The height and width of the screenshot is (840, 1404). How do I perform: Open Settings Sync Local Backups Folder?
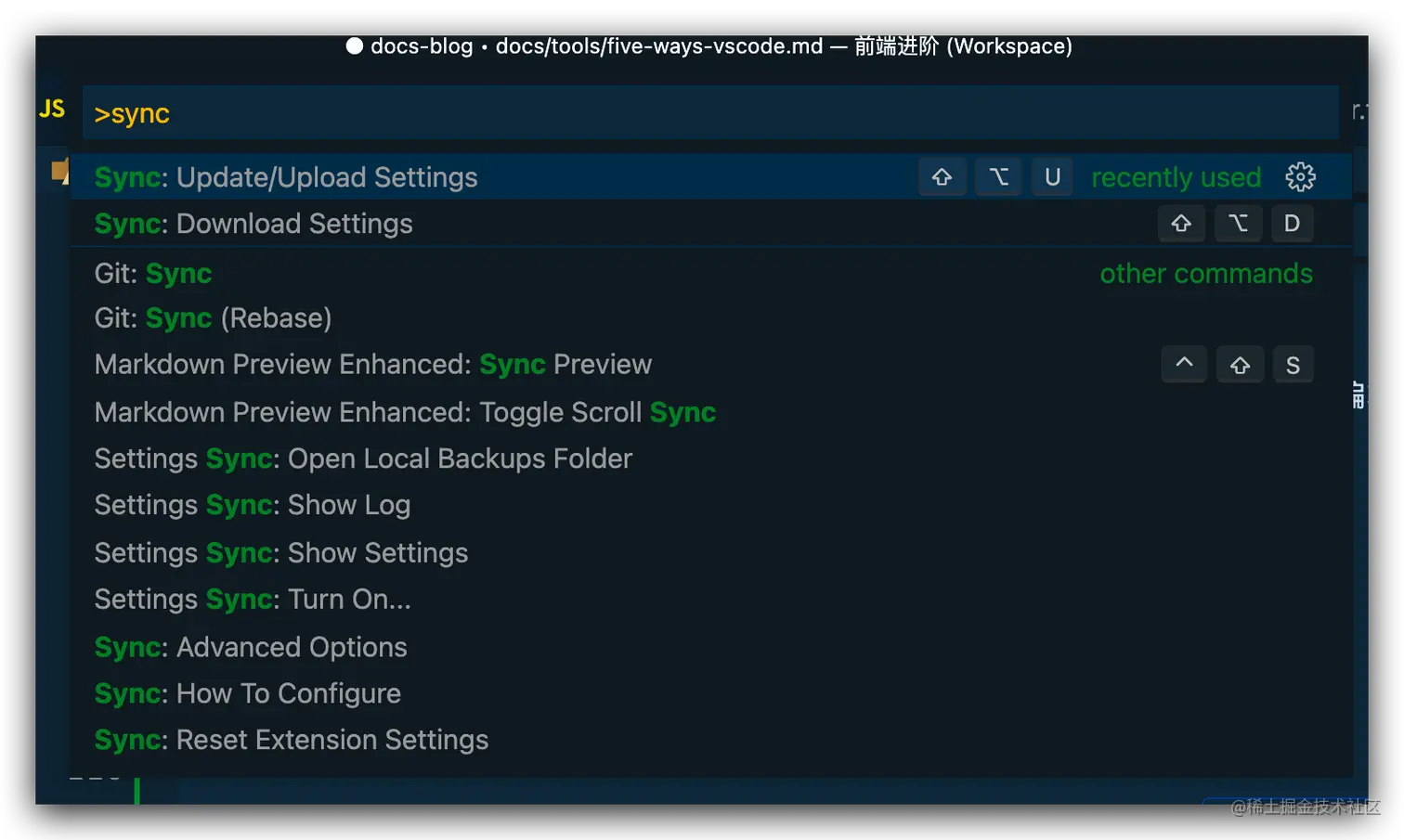(363, 458)
